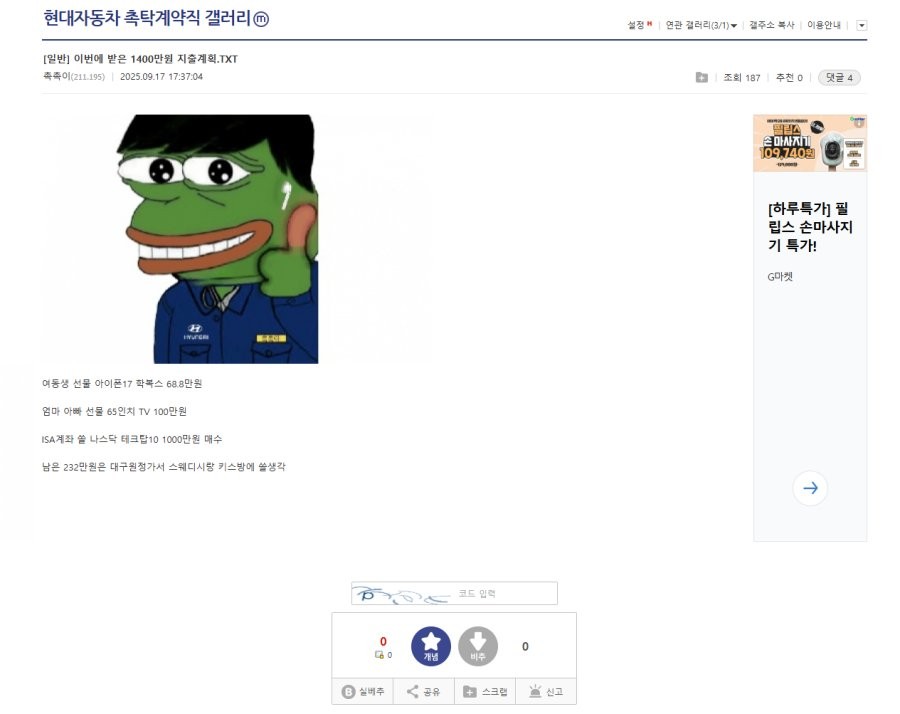Click the blue arrow in the ad panel
Viewport: 900px width, 714px height.
pos(810,488)
